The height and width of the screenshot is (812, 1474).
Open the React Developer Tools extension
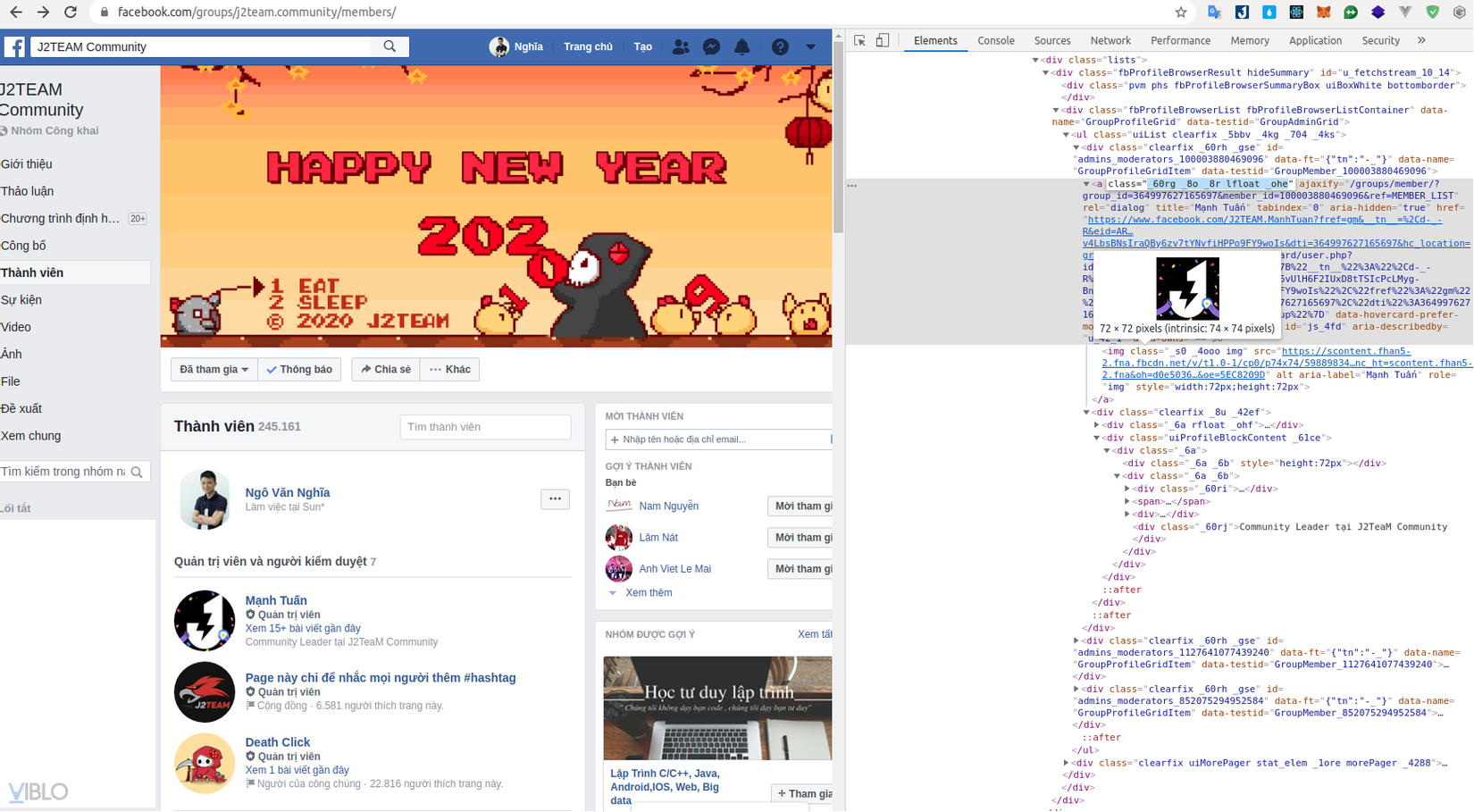tap(1296, 13)
